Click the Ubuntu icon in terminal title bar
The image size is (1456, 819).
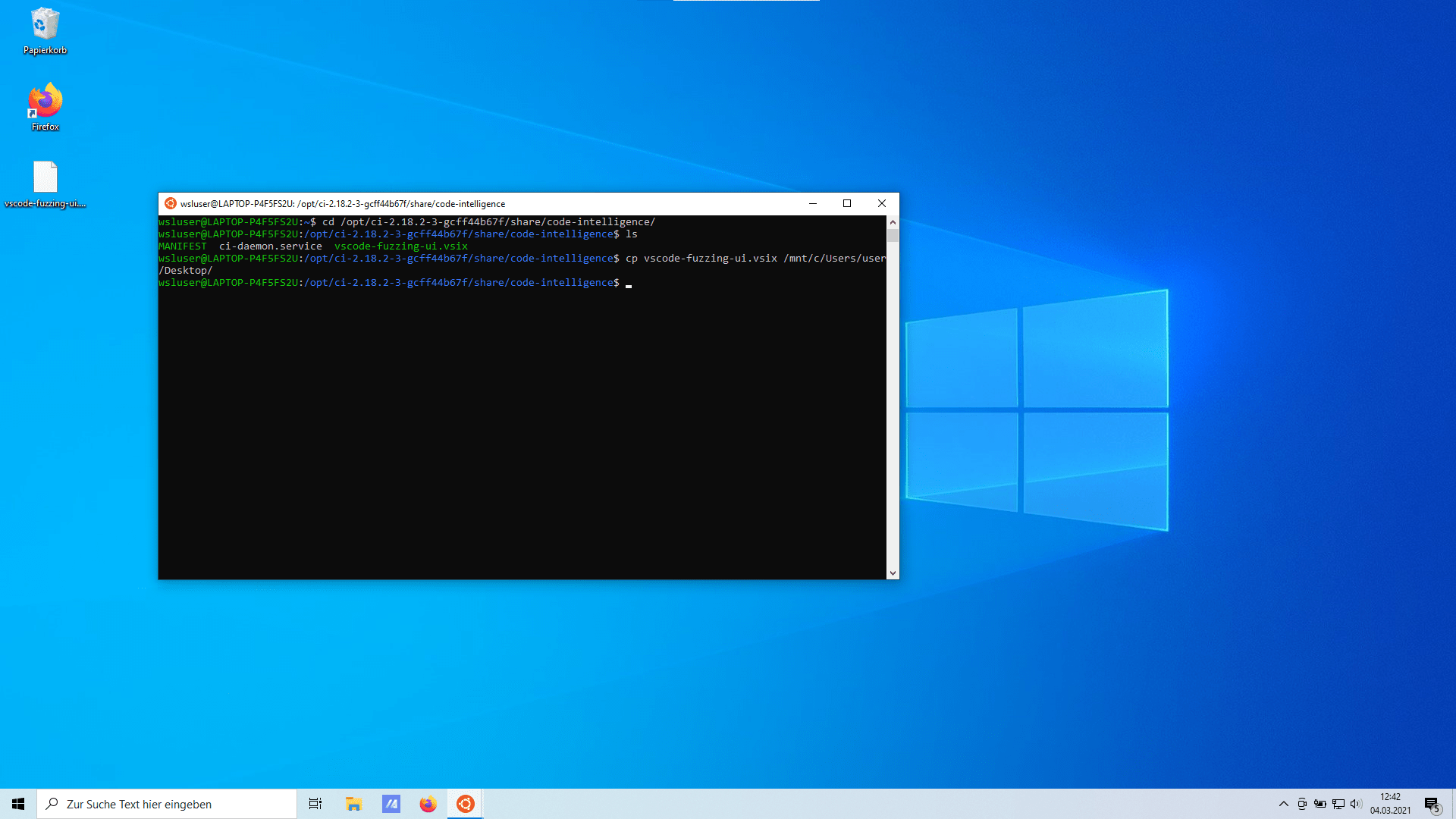pyautogui.click(x=171, y=203)
